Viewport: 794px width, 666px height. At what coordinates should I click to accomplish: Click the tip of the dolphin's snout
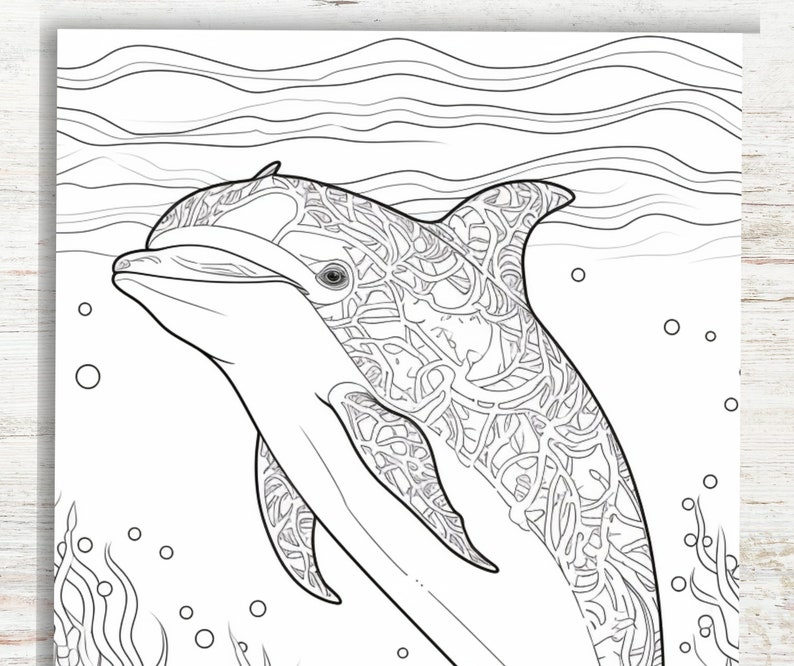click(x=121, y=266)
